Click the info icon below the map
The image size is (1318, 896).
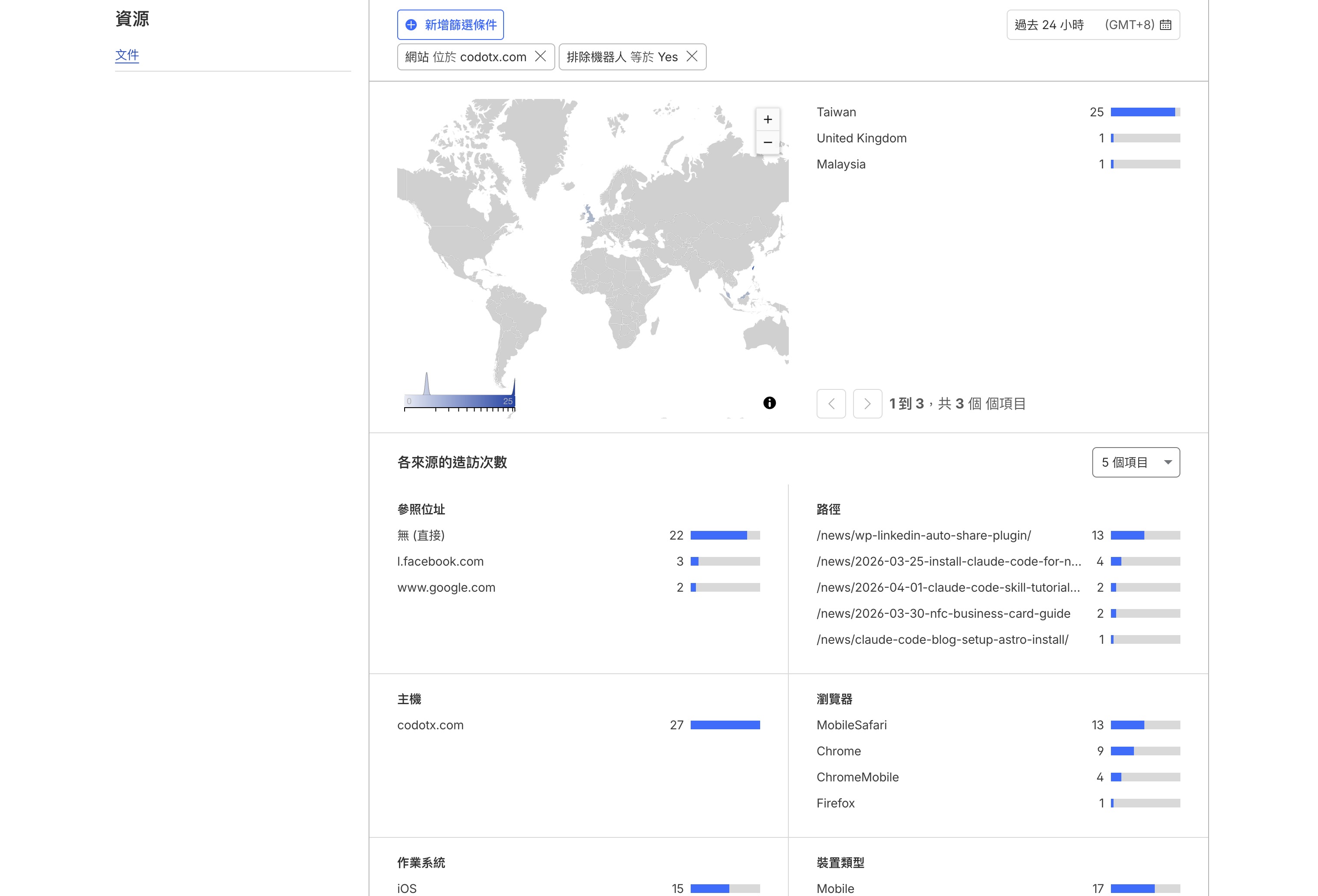pyautogui.click(x=770, y=403)
